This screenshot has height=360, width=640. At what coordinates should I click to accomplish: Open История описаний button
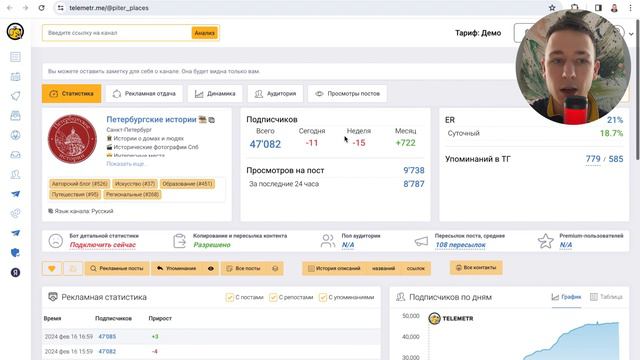pos(334,269)
